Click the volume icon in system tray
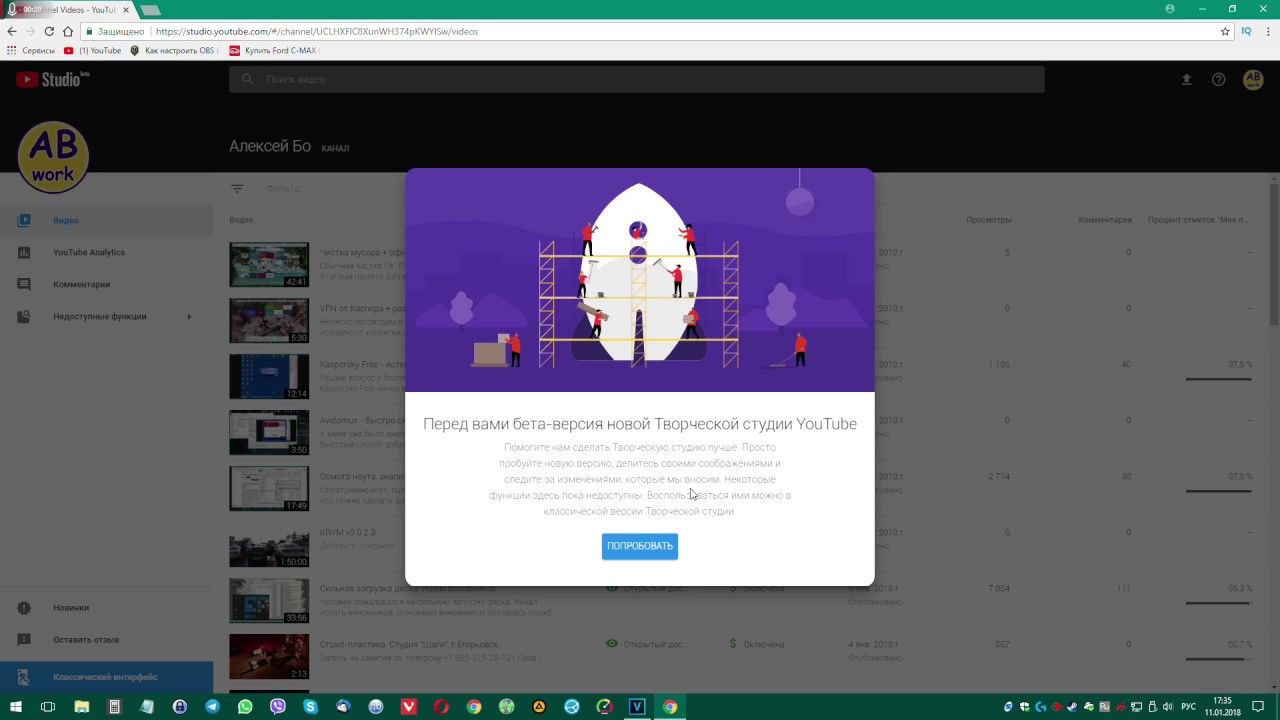1280x720 pixels. (x=1168, y=707)
